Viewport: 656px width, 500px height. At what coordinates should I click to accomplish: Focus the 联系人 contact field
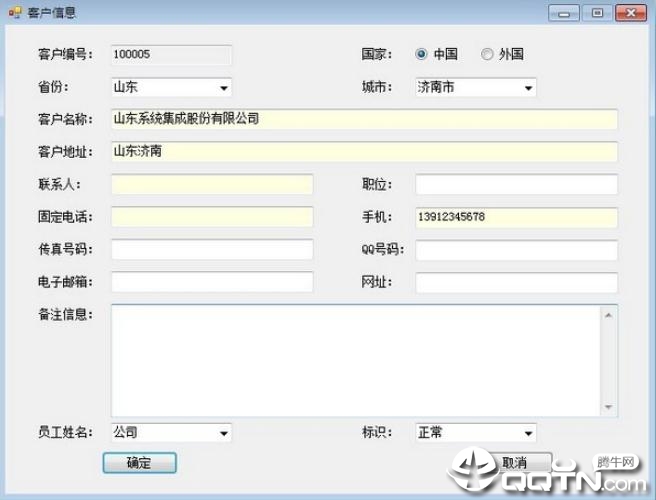pyautogui.click(x=212, y=184)
